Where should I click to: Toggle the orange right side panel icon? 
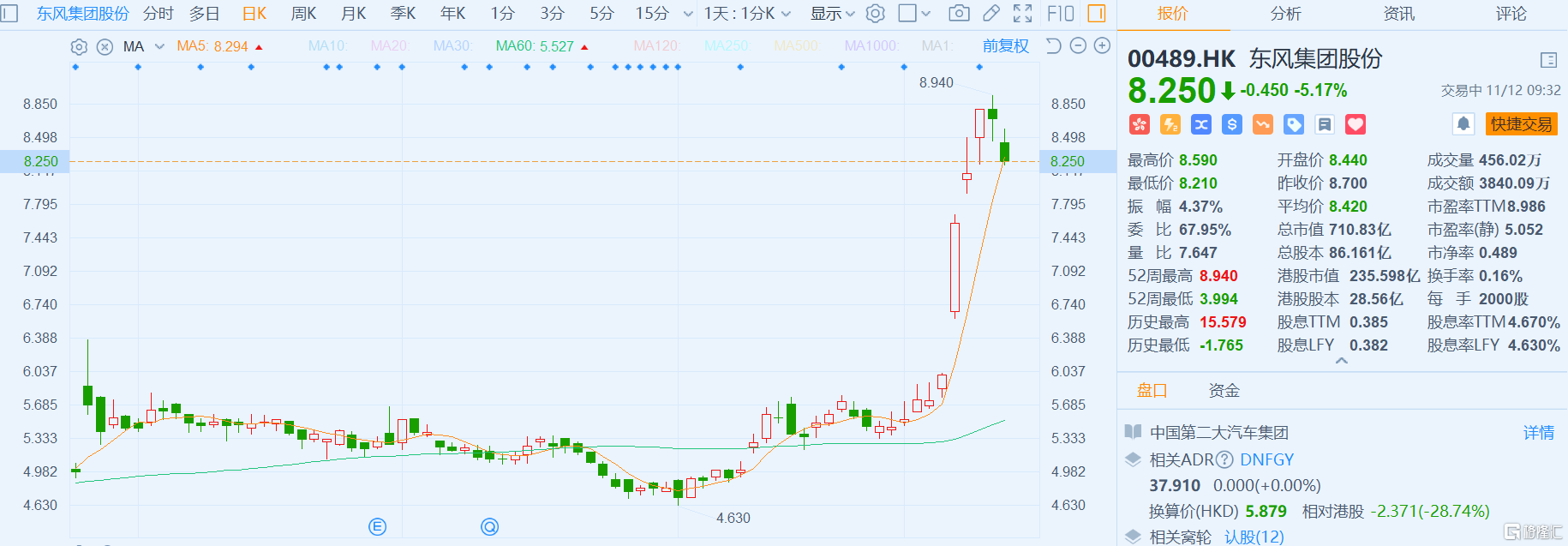click(1096, 14)
